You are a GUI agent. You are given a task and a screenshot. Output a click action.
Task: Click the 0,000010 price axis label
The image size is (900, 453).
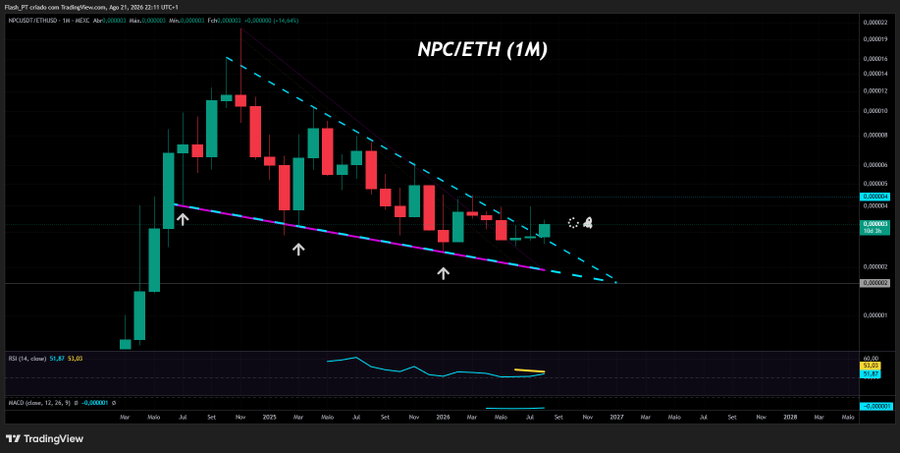point(875,111)
